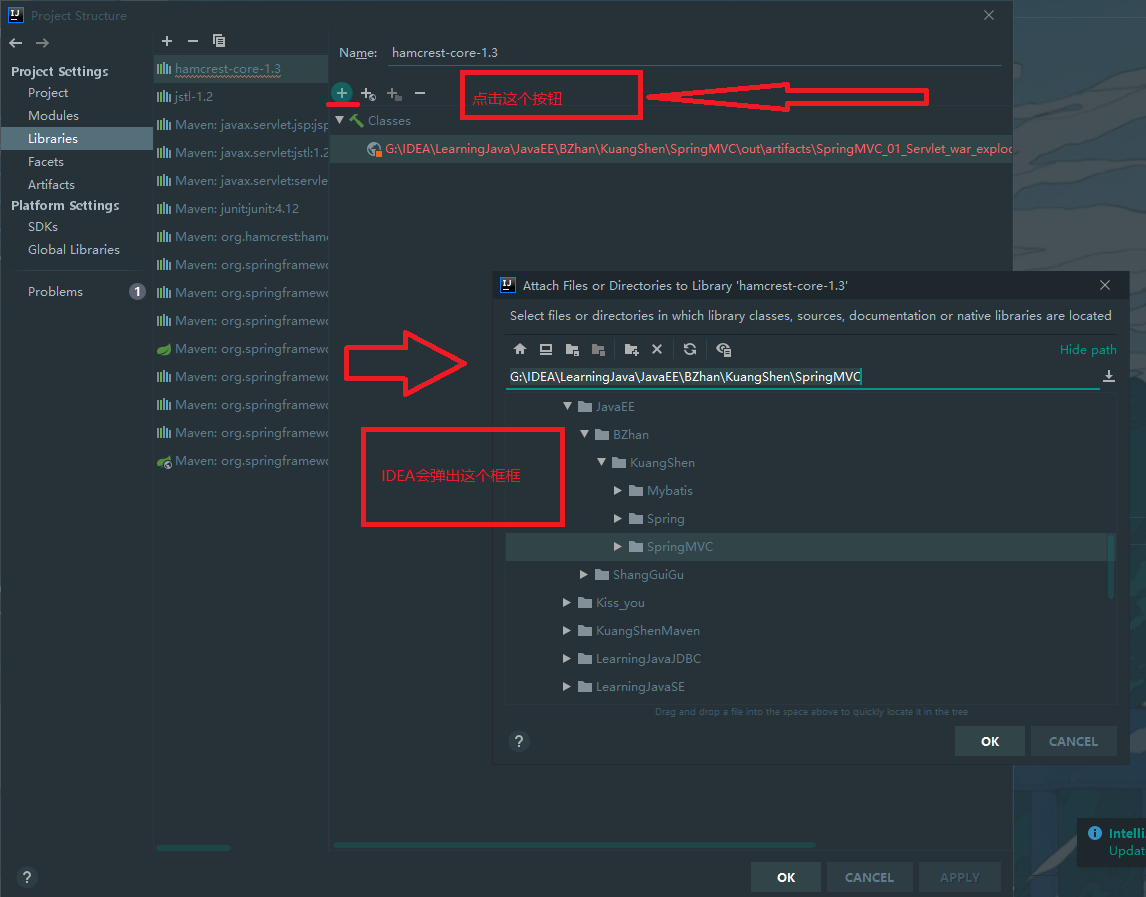The image size is (1146, 897).
Task: Collapse the JavaEE folder
Action: tap(567, 406)
